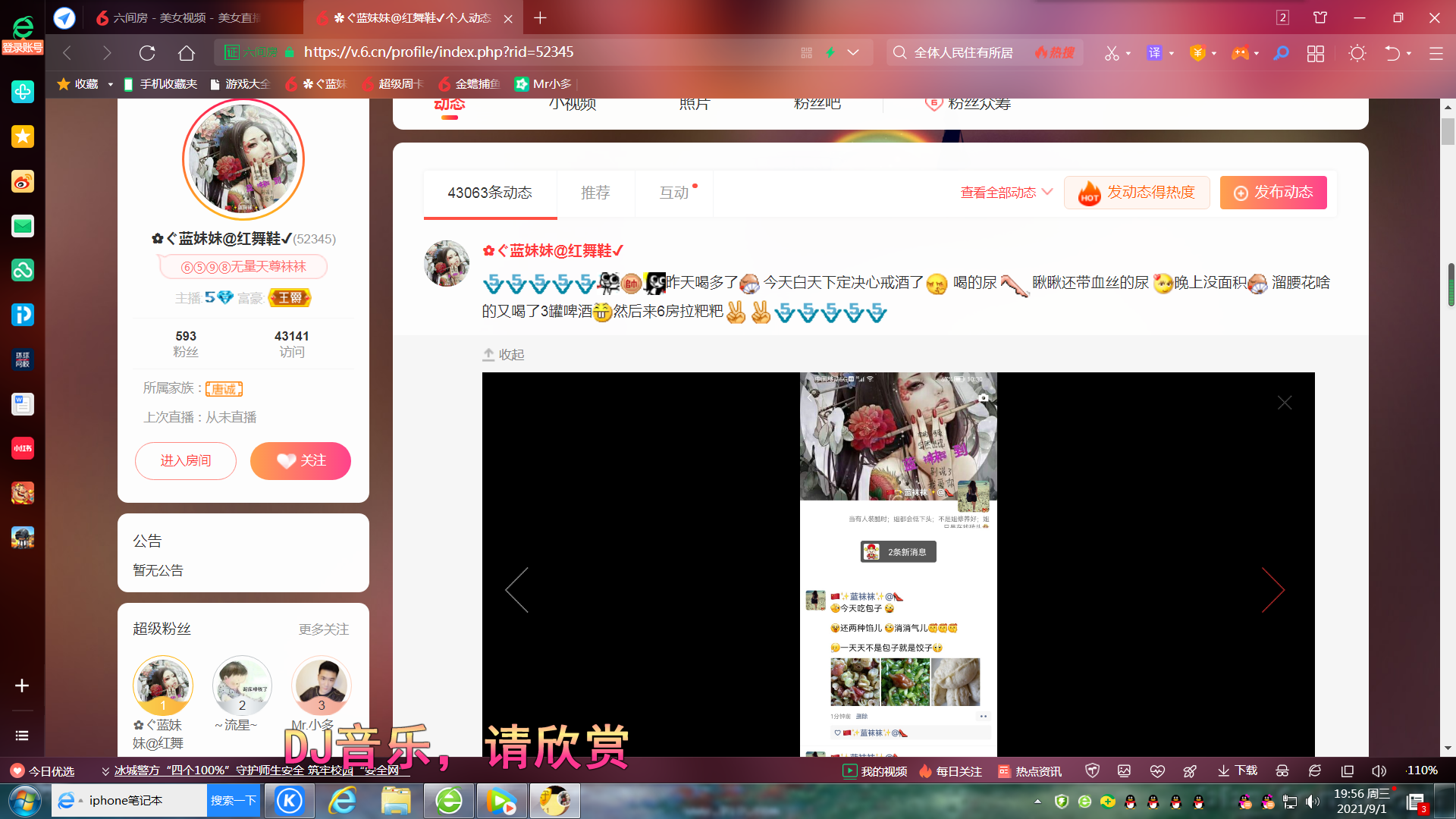Expand the undo dropdown arrow
Screen dimensions: 1456x819
pyautogui.click(x=1409, y=53)
